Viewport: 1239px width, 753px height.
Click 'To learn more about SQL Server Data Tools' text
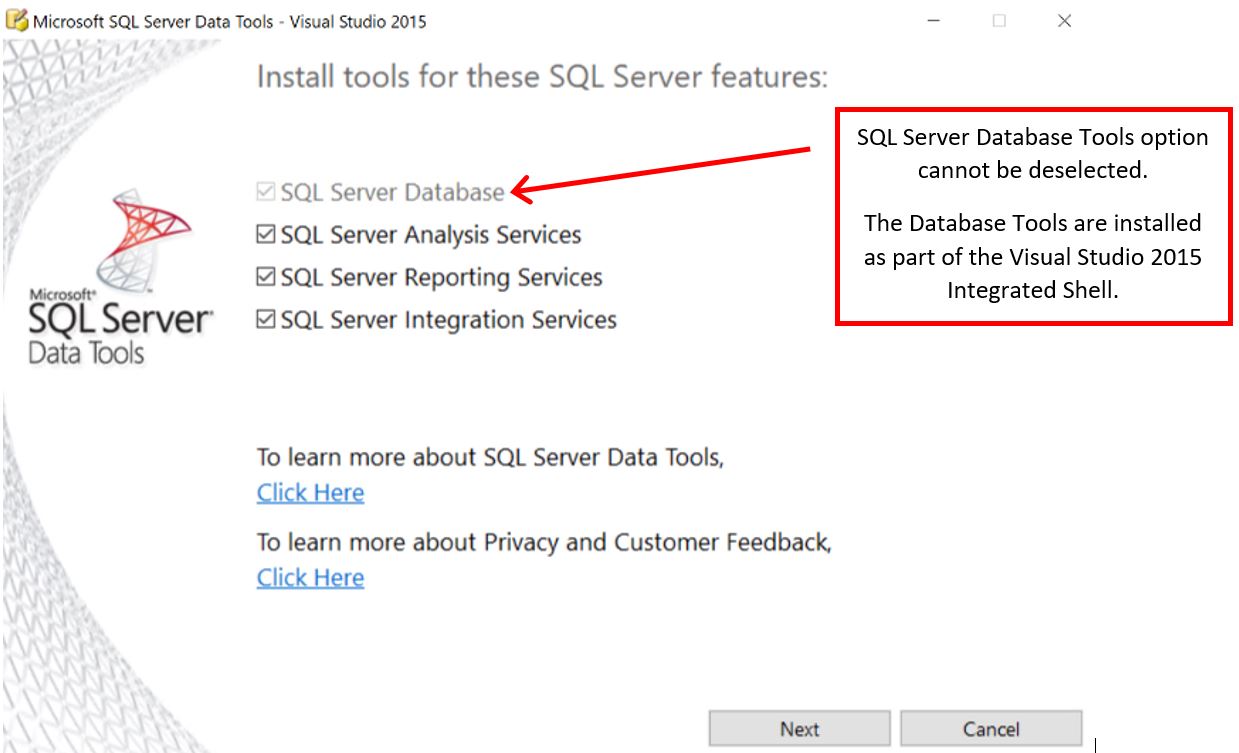pyautogui.click(x=490, y=457)
